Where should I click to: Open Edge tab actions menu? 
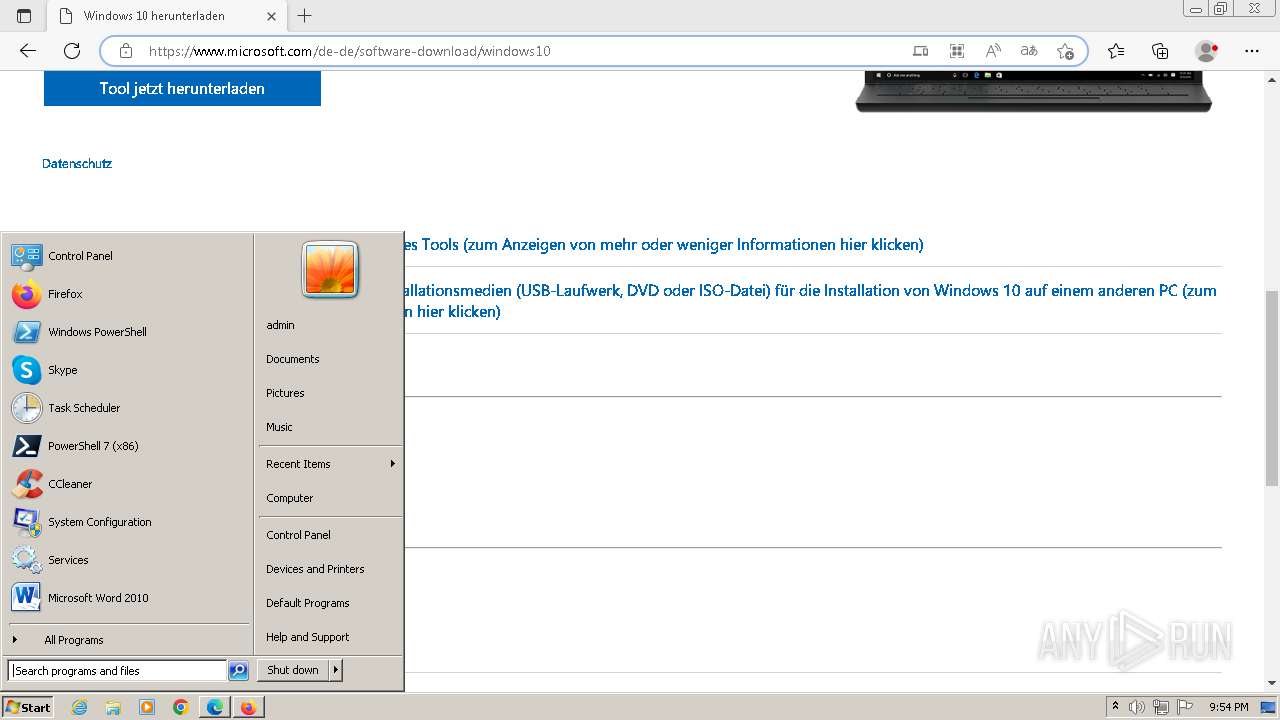point(24,16)
